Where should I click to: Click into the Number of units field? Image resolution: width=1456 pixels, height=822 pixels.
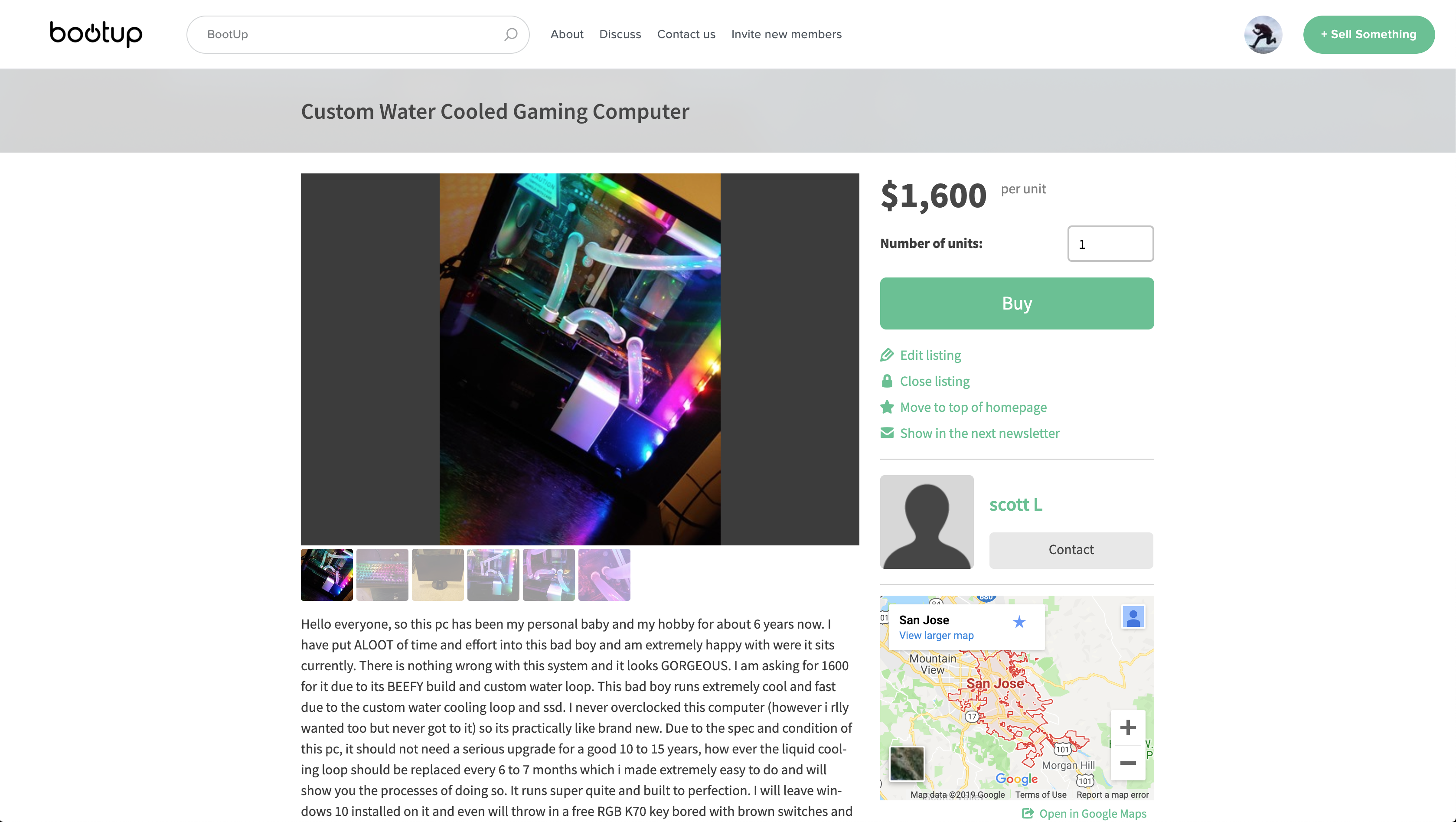pos(1110,244)
